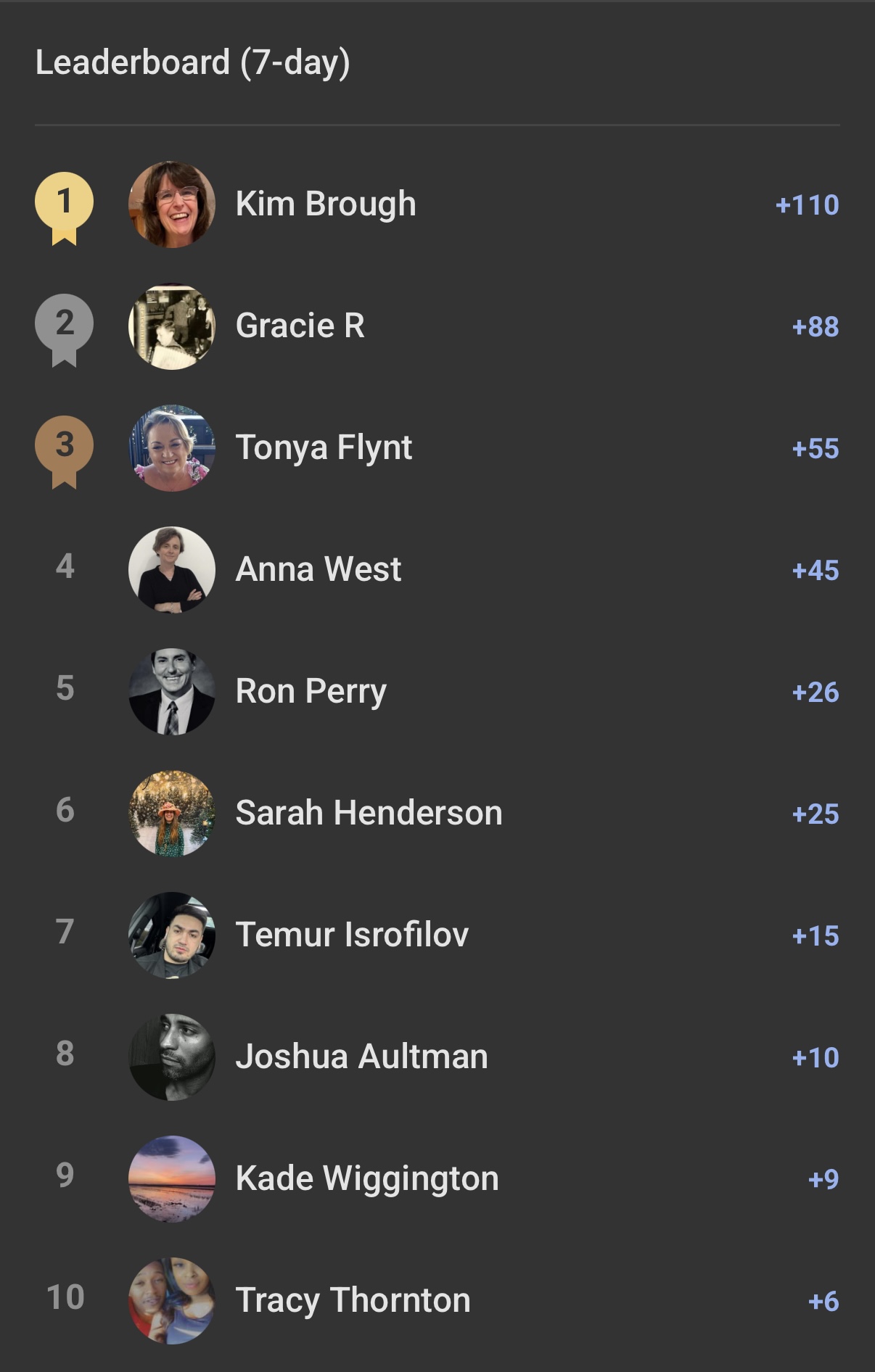Open Sarah Henderson's profile picture

(172, 813)
